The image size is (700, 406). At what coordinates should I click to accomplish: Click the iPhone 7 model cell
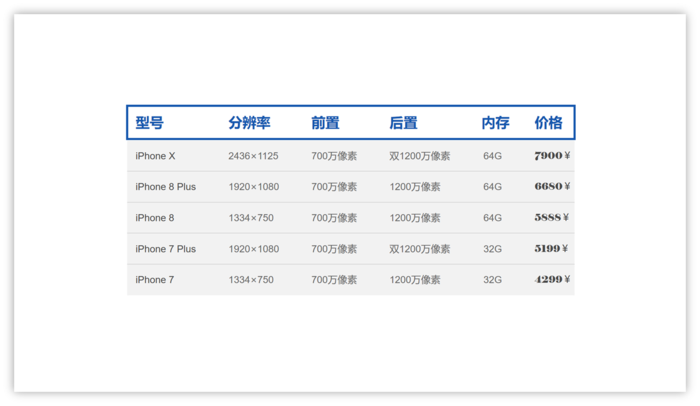coord(154,280)
